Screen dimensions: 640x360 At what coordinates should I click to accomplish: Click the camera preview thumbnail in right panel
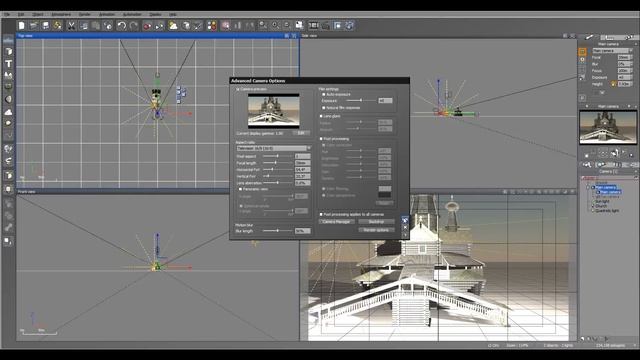pyautogui.click(x=608, y=127)
